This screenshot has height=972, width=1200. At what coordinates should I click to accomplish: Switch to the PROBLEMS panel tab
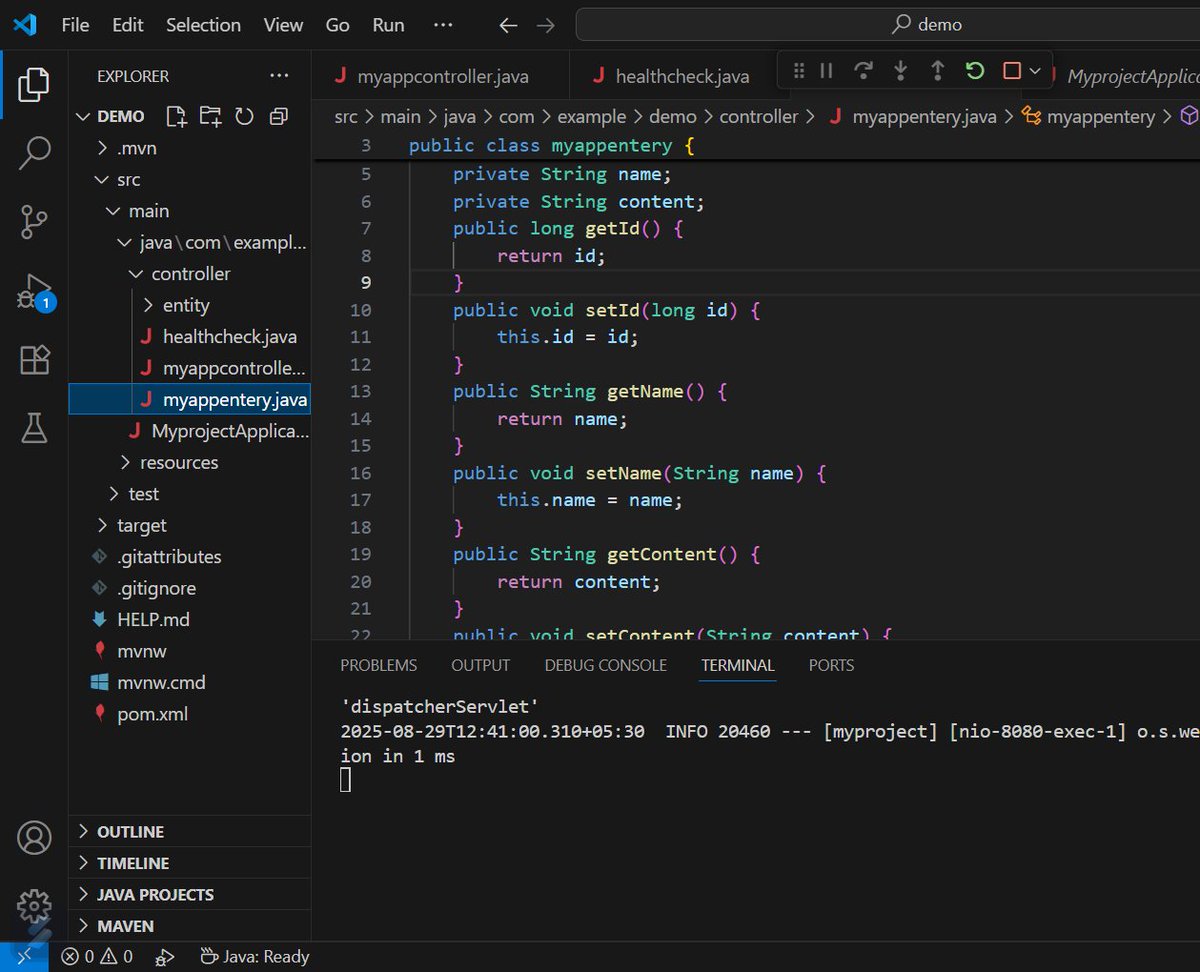[378, 665]
